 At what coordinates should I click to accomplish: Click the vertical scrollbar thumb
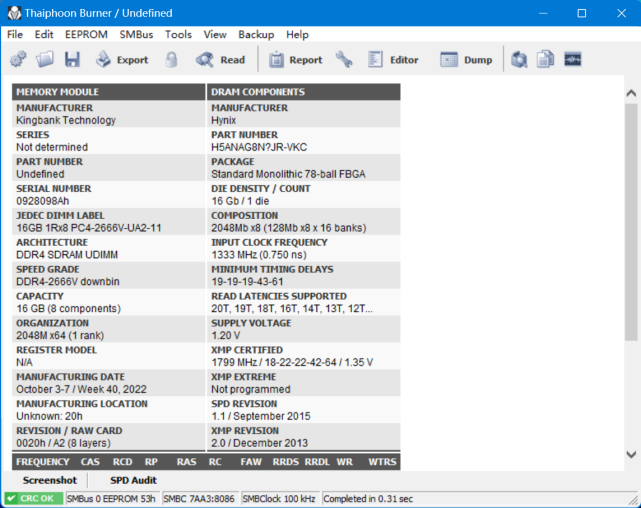coord(631,222)
